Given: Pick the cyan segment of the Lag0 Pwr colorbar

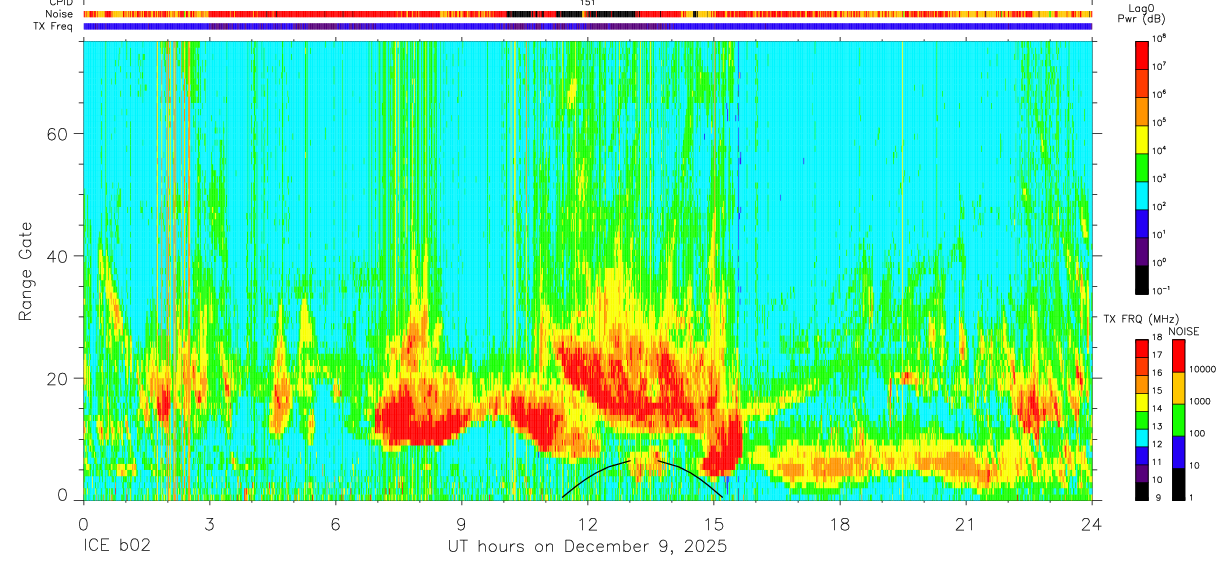Looking at the screenshot, I should pyautogui.click(x=1142, y=194).
